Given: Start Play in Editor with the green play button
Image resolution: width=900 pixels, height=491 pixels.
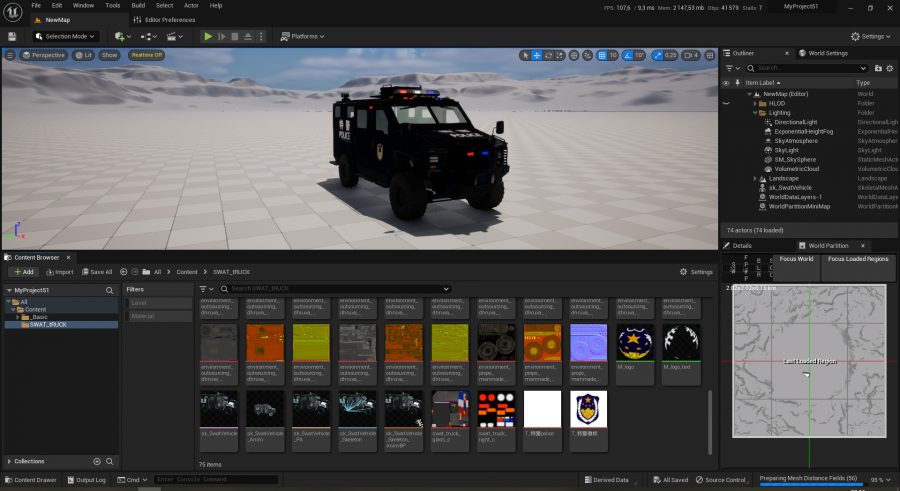Looking at the screenshot, I should point(208,36).
